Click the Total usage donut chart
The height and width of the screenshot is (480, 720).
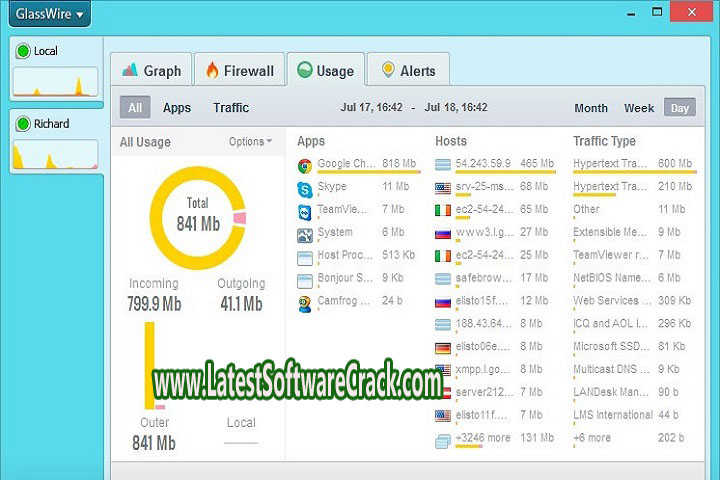(197, 216)
